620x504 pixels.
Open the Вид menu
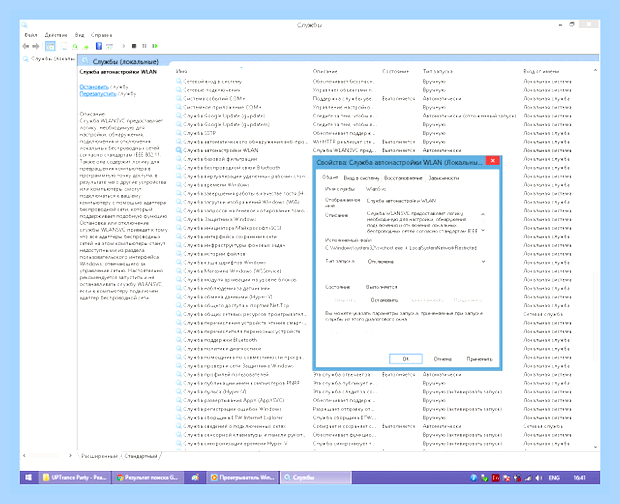[79, 35]
